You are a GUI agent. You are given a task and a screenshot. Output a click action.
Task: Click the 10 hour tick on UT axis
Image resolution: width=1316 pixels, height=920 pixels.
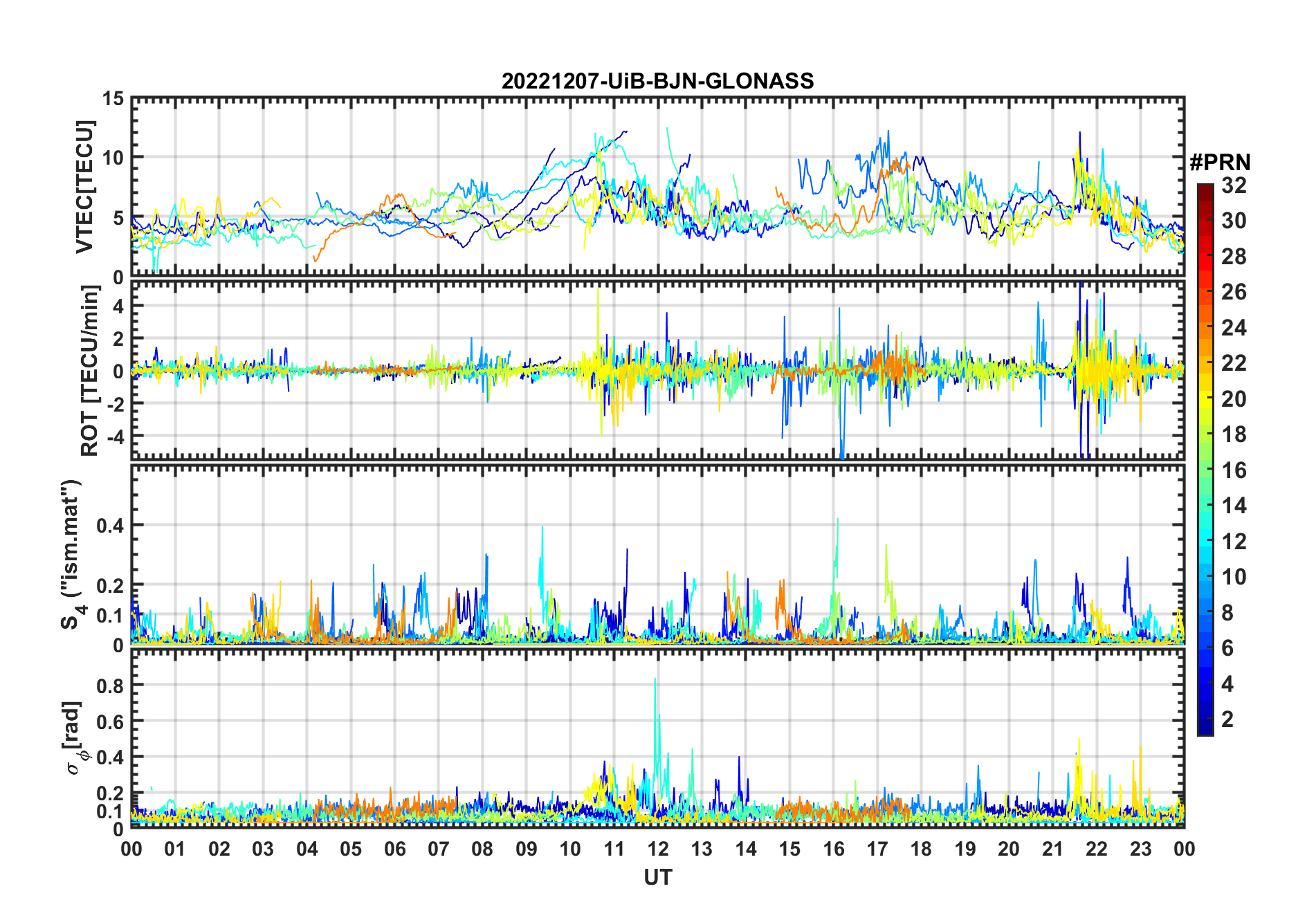[x=570, y=849]
